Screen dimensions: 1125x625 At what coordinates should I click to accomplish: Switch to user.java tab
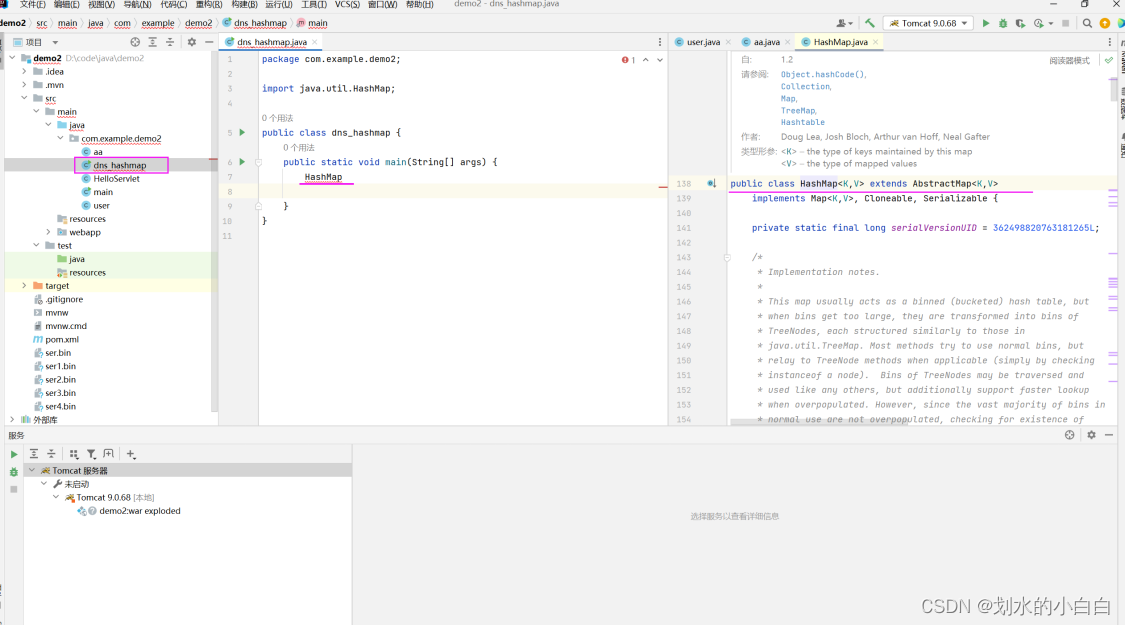702,42
